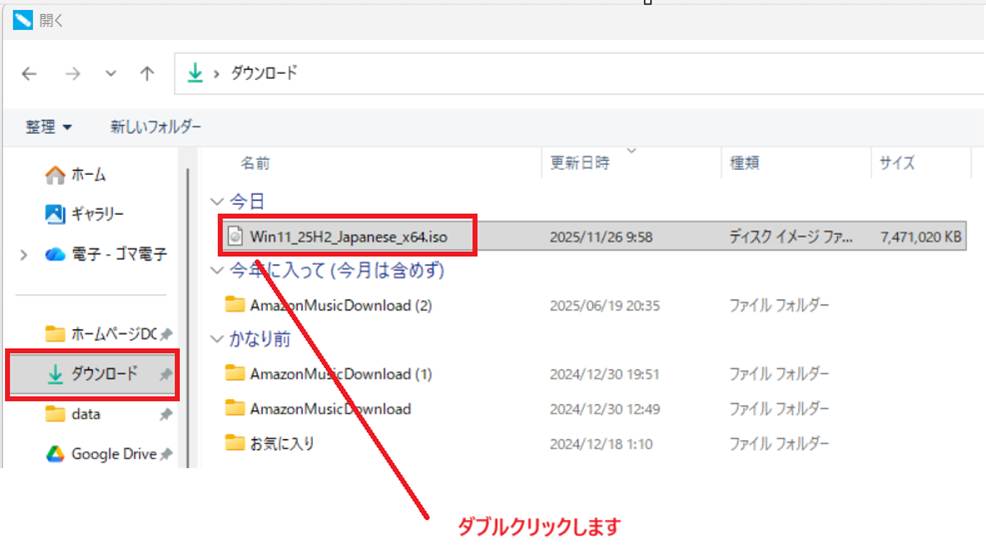Select AmazonMusicDownload (1) folder

340,374
